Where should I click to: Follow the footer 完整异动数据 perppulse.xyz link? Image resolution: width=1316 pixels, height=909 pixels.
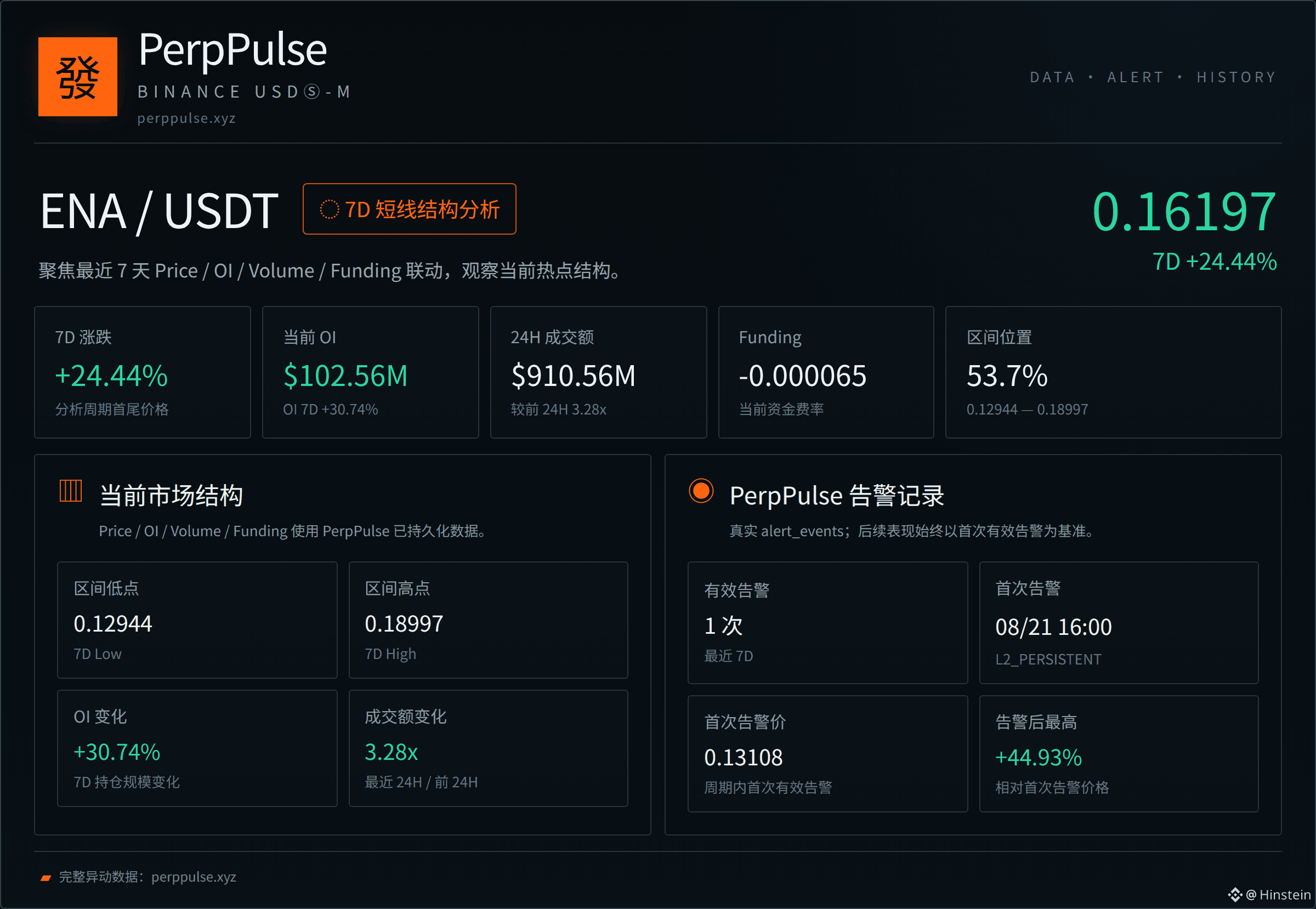click(x=194, y=877)
